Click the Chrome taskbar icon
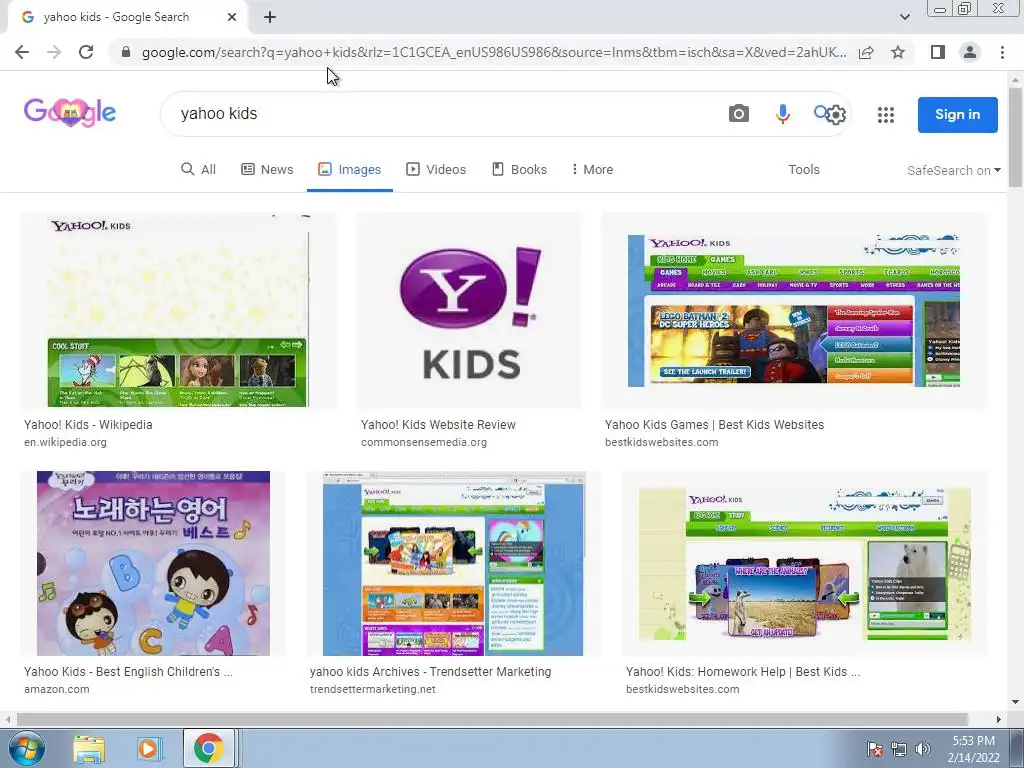1024x768 pixels. point(208,748)
